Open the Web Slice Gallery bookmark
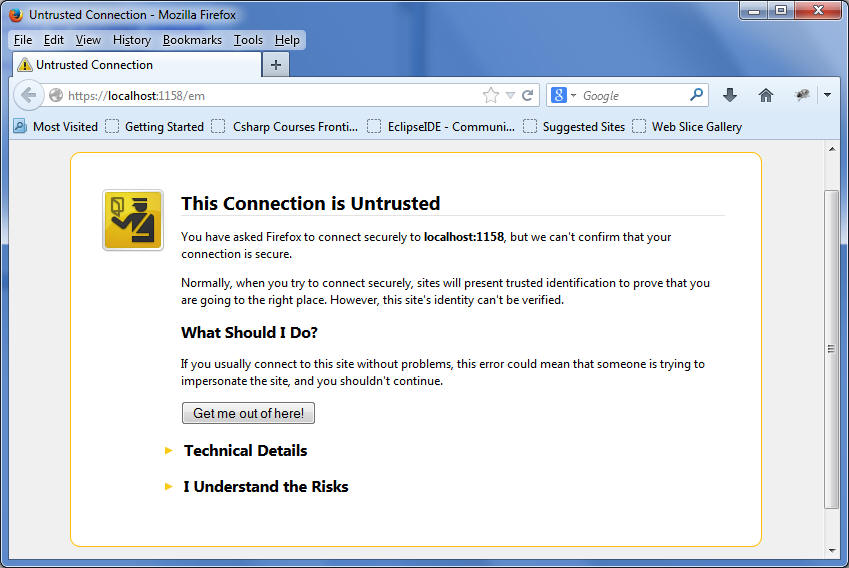Screen dimensions: 849x568 tap(687, 127)
